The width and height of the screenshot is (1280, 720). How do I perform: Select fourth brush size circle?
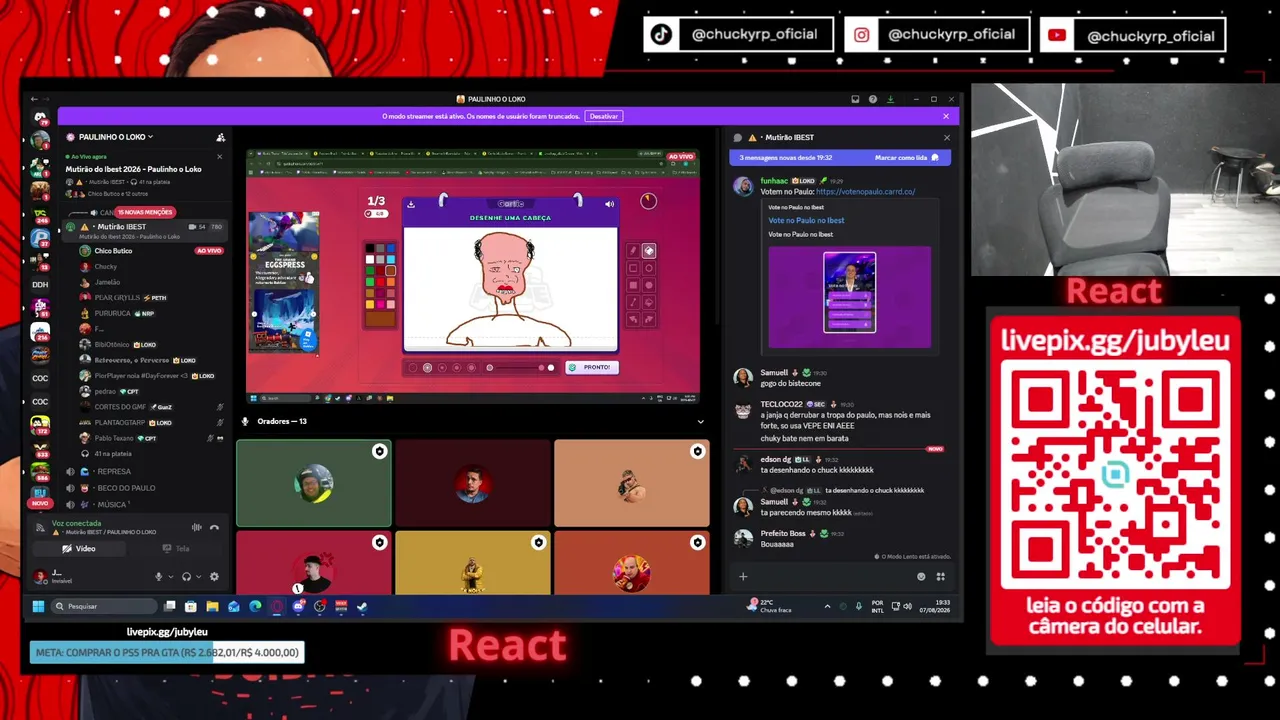click(x=457, y=367)
